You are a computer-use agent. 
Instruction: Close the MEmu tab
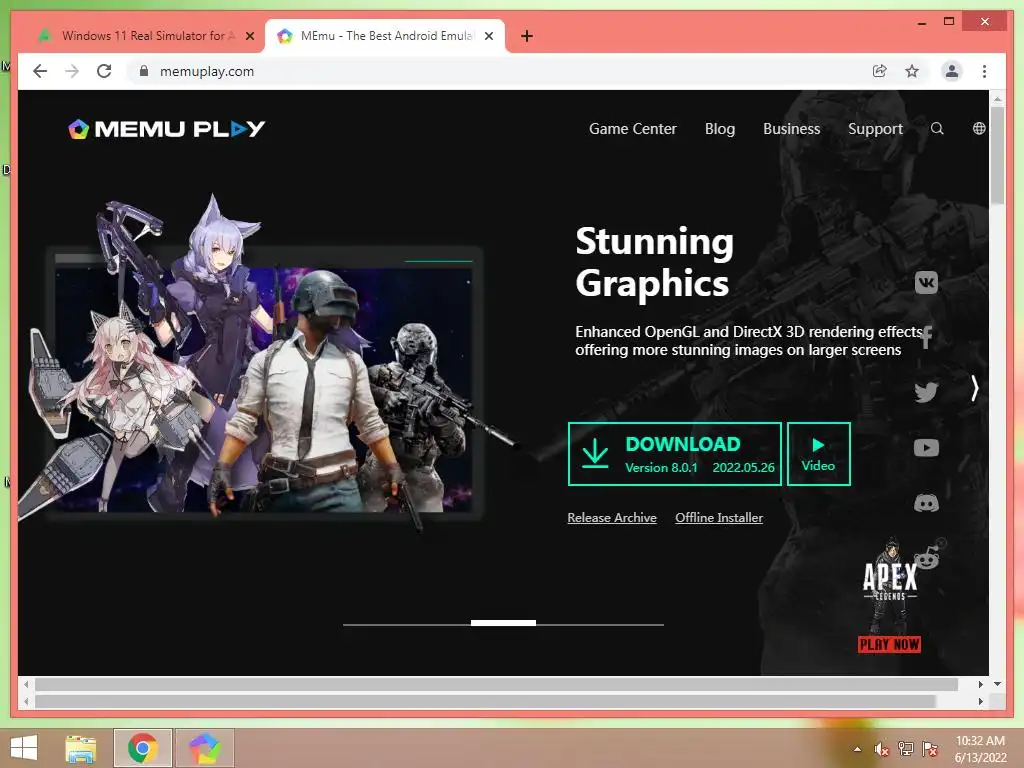pos(488,36)
